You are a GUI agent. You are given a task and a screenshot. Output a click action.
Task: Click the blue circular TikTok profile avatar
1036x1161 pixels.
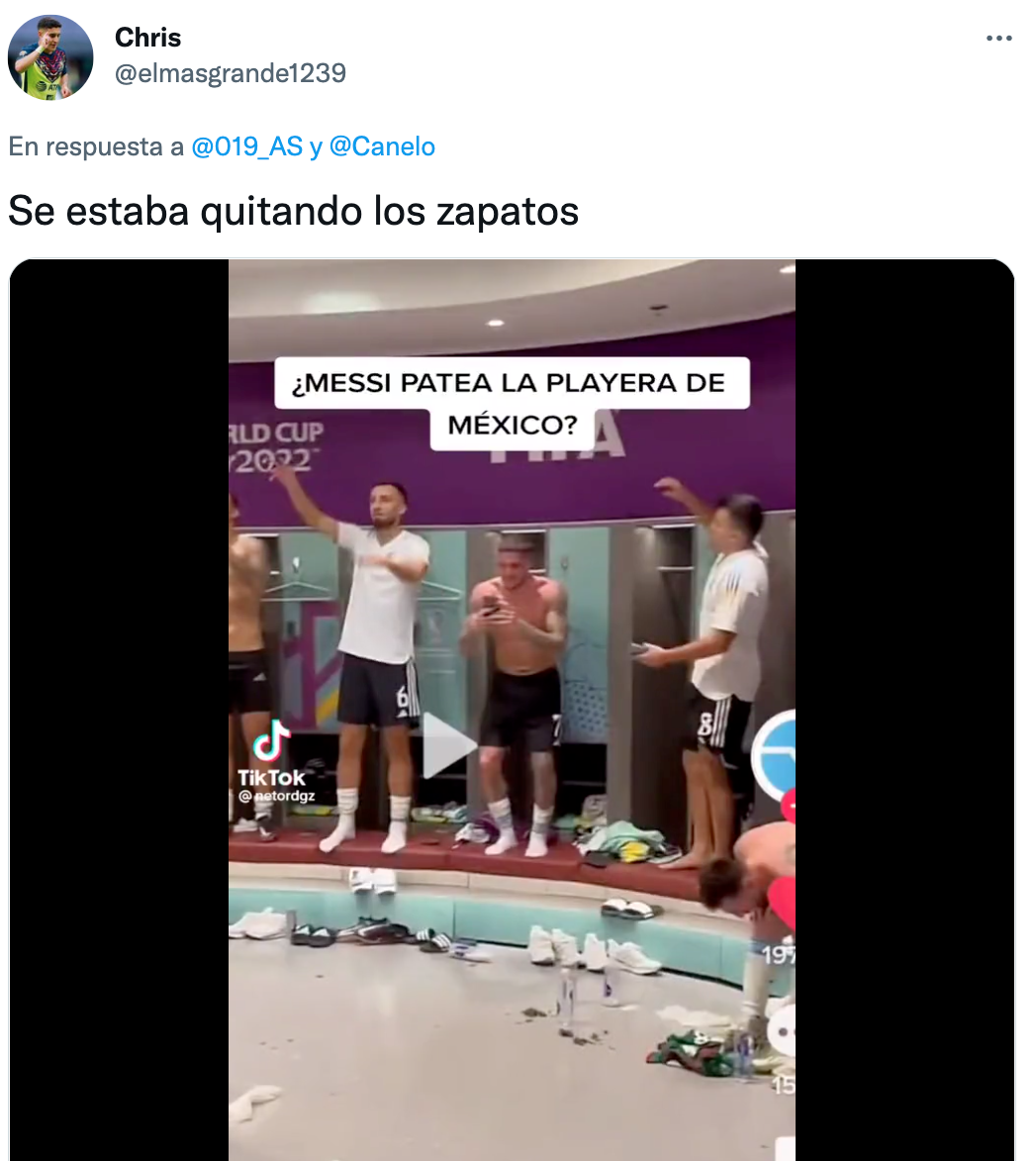point(774,755)
